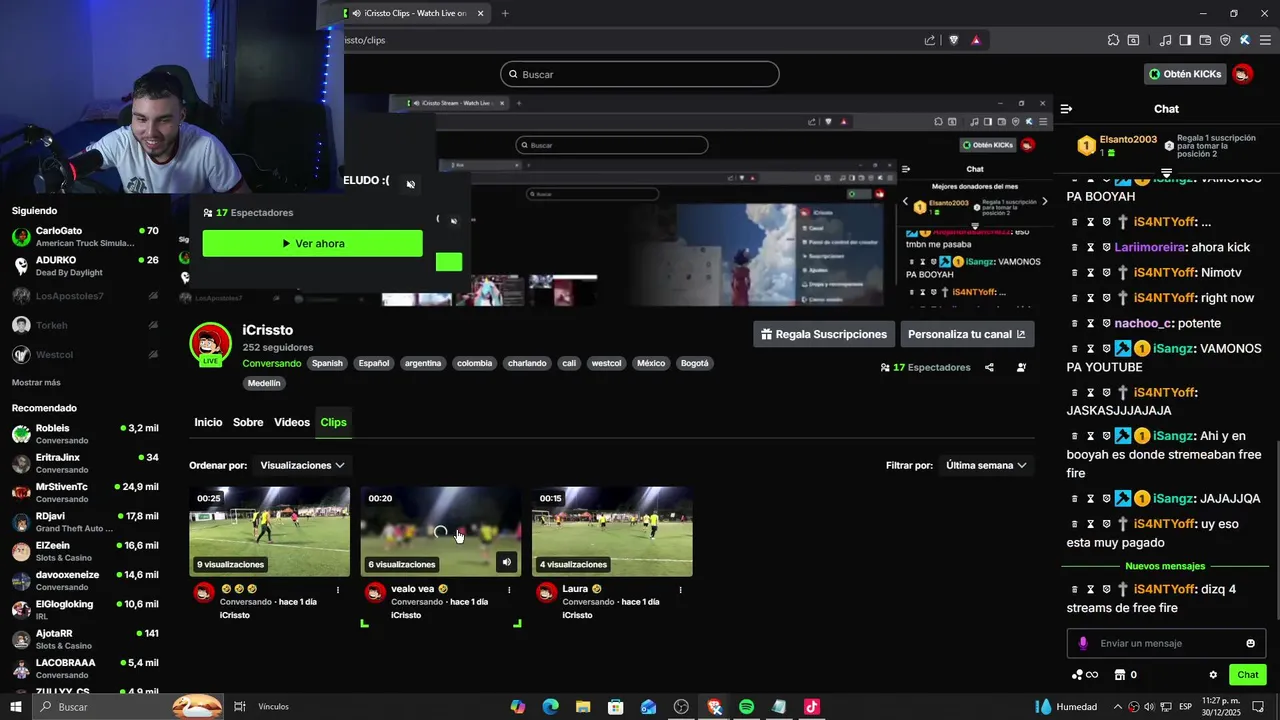Open the chat shop icon
The width and height of the screenshot is (1280, 720).
1120,675
